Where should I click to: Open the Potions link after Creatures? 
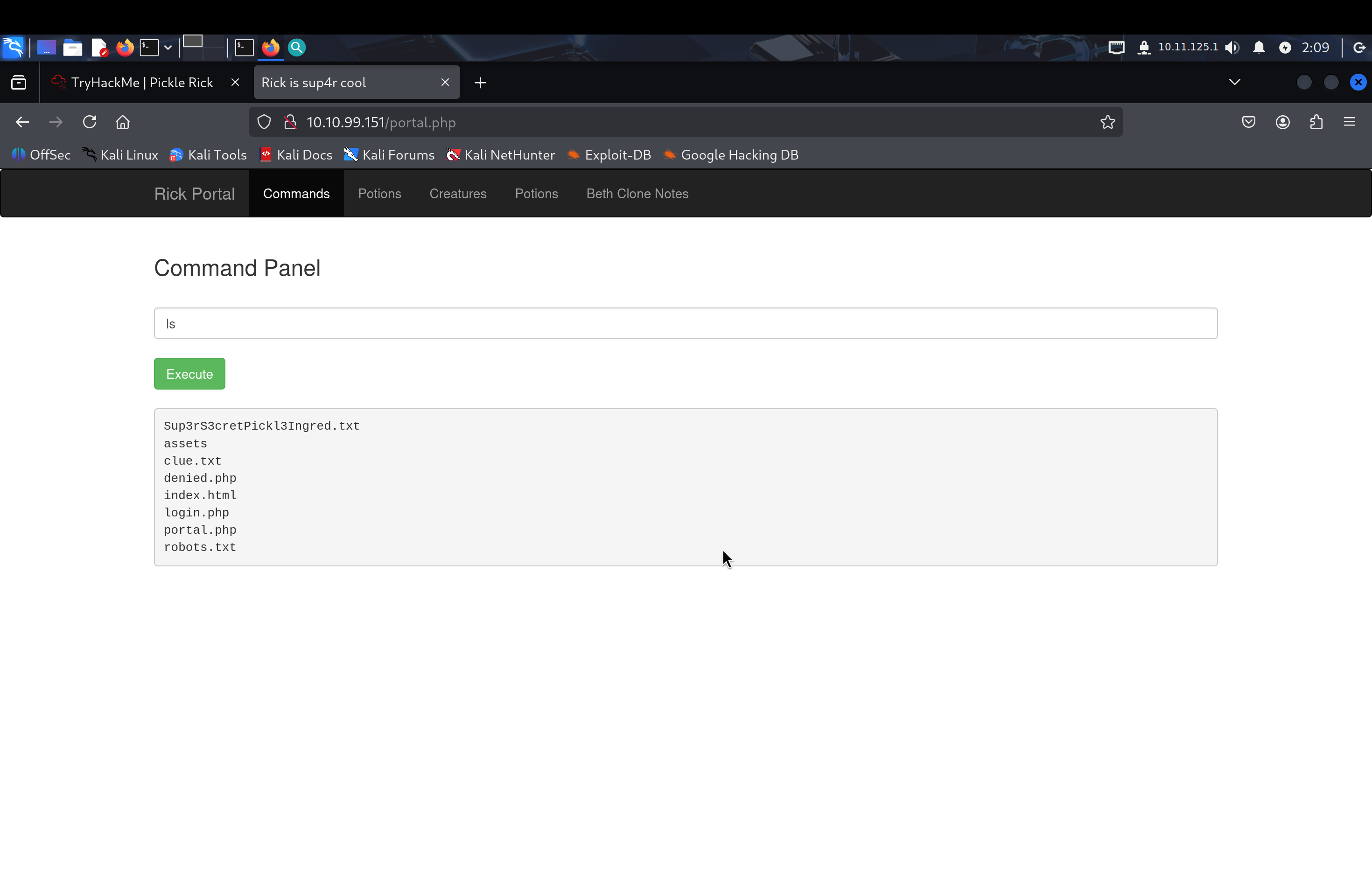536,194
